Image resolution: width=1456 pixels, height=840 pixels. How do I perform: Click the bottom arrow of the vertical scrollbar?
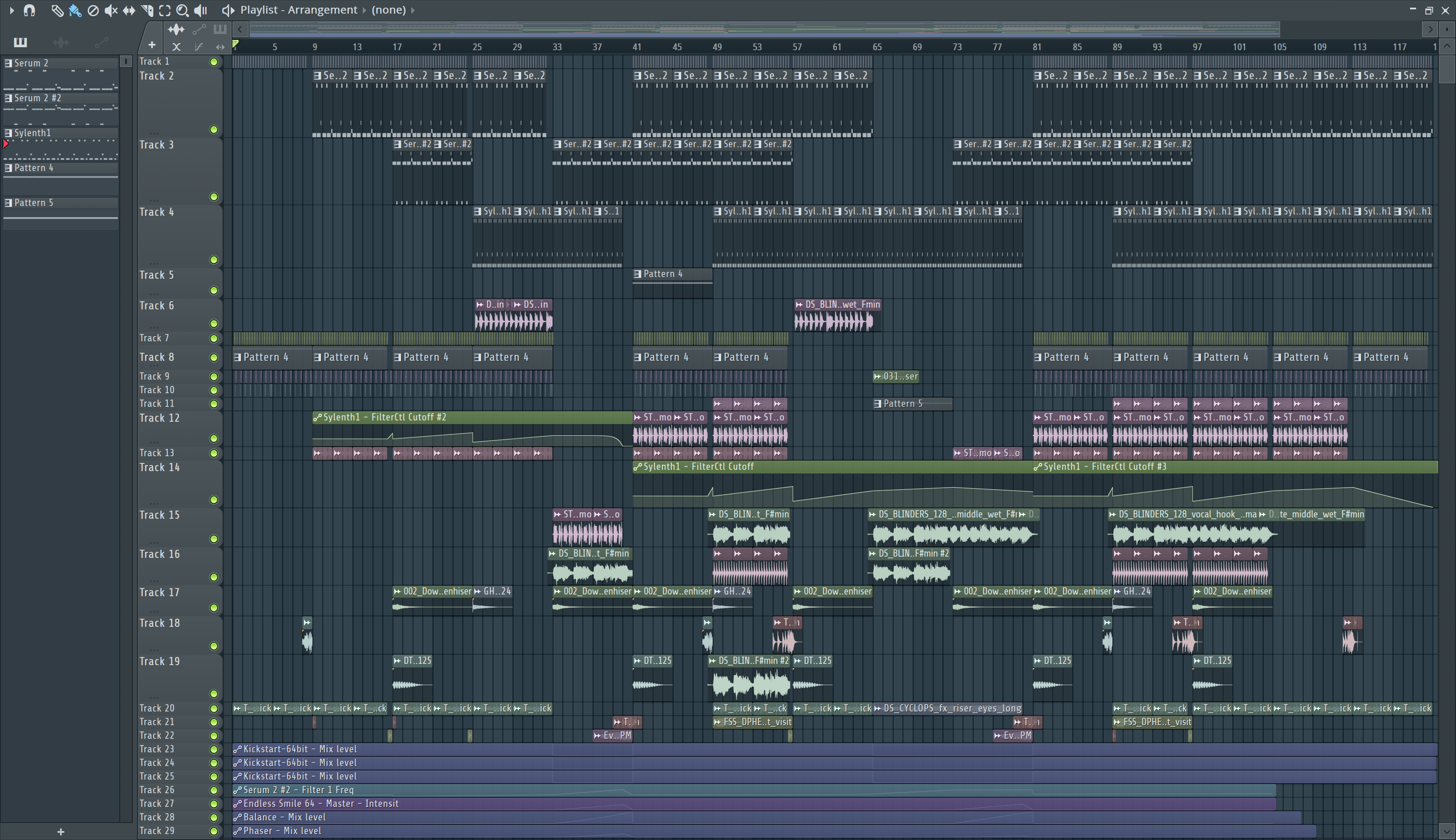coord(1447,831)
